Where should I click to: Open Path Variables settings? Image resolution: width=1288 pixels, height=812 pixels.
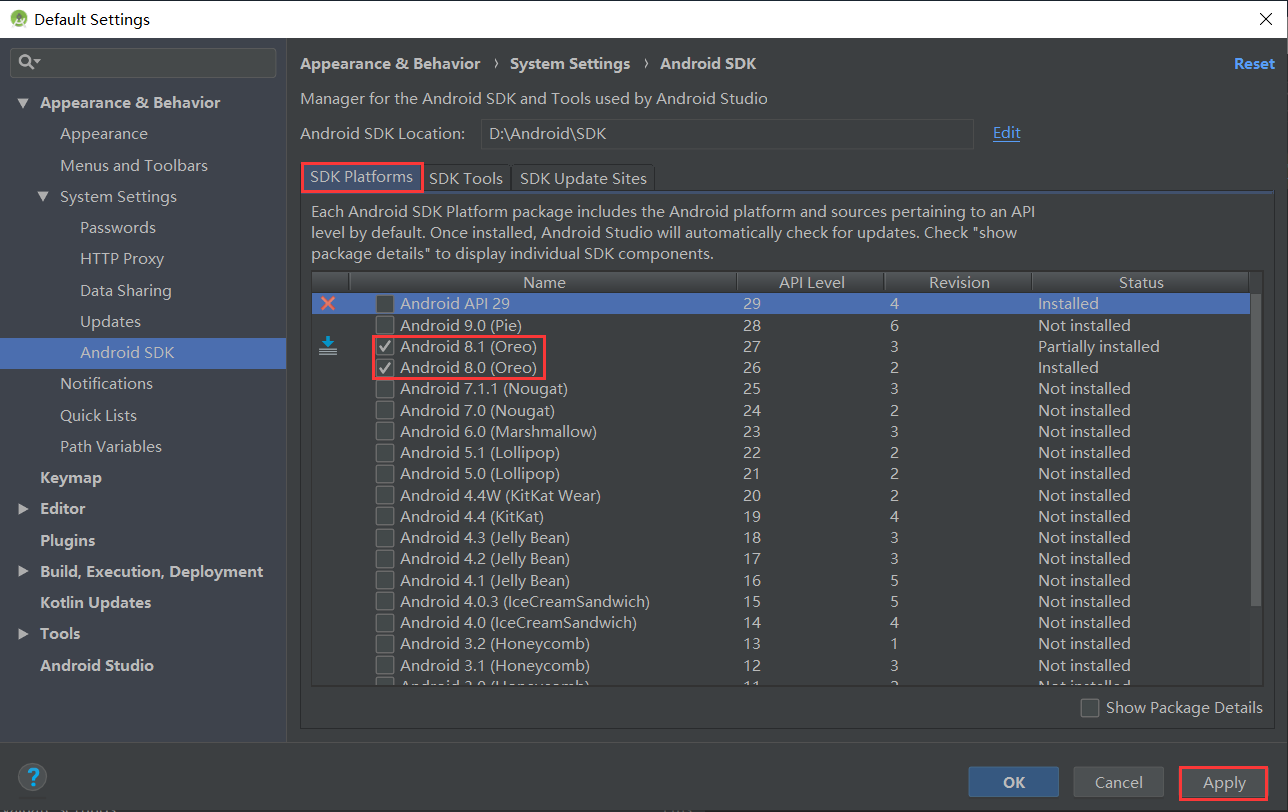tap(111, 446)
